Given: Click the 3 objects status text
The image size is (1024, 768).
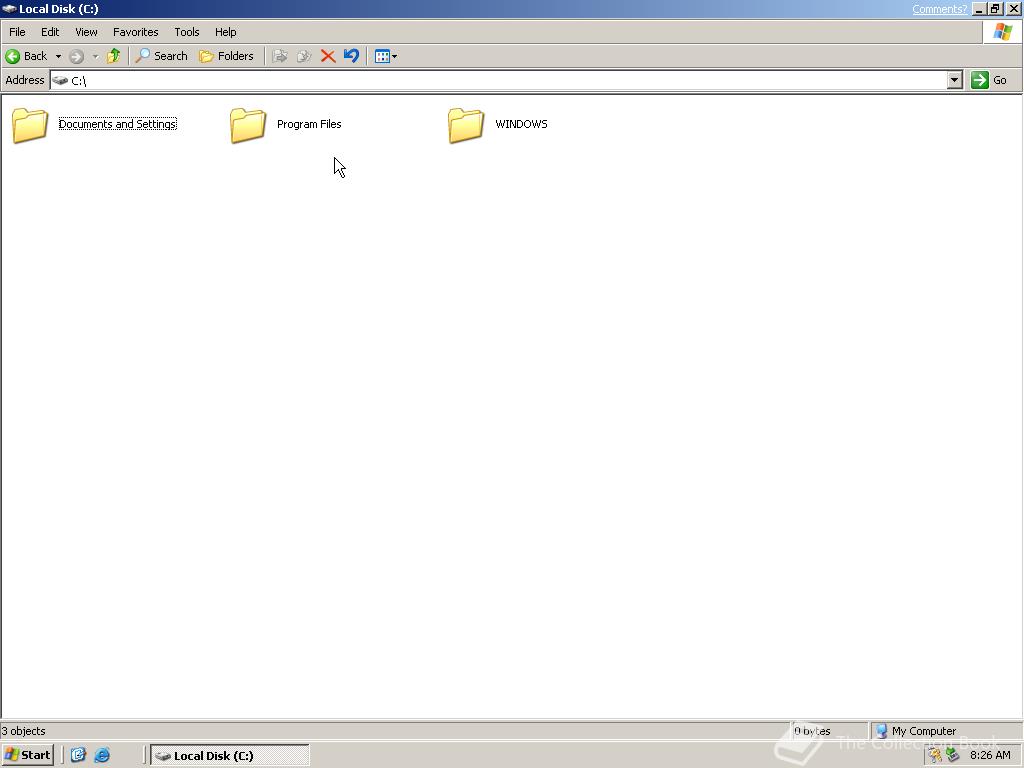Looking at the screenshot, I should (x=24, y=731).
